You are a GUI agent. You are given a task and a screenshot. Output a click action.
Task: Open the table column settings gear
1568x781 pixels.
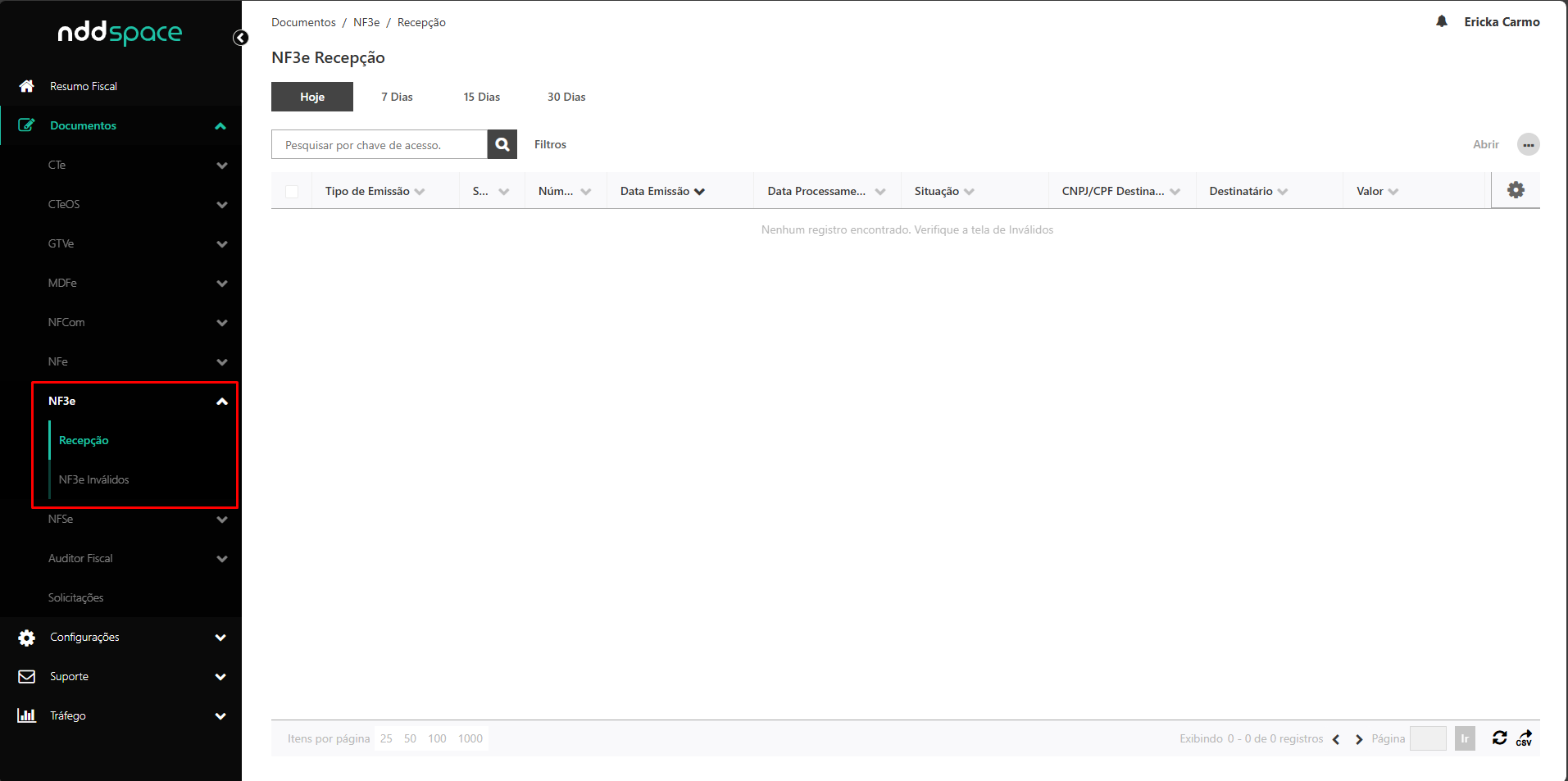tap(1516, 190)
